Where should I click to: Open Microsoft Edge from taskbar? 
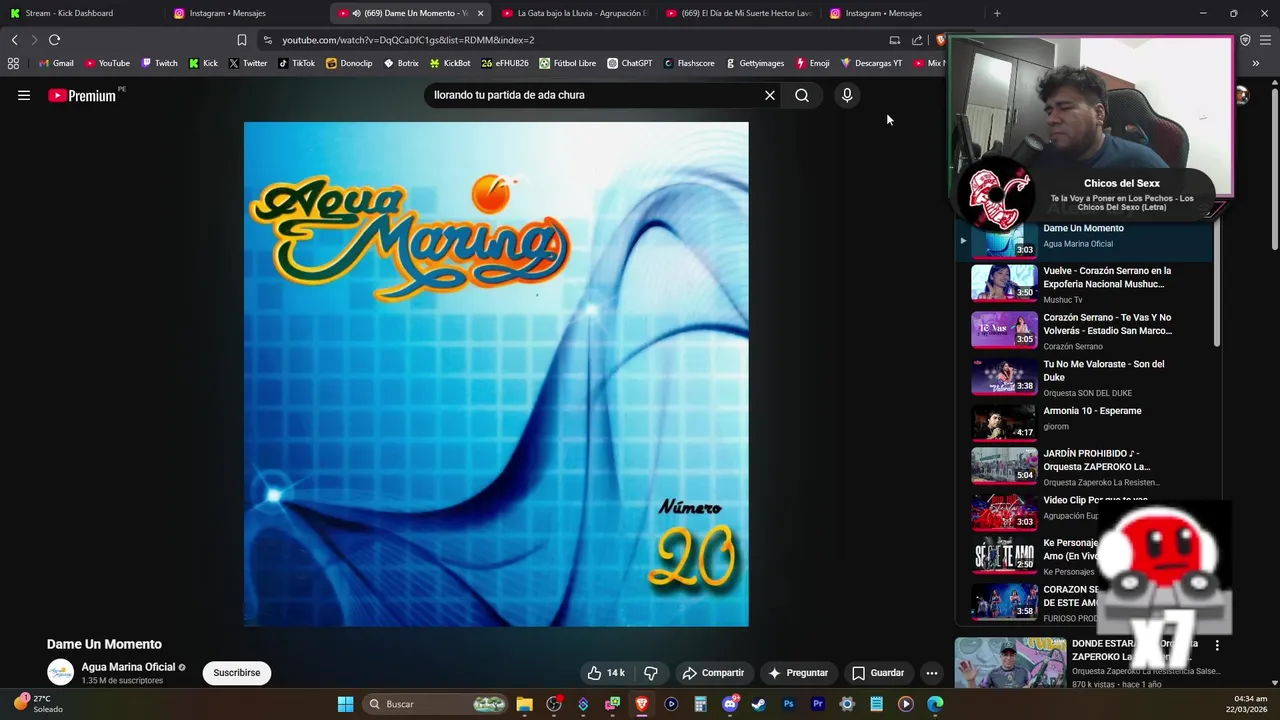935,704
